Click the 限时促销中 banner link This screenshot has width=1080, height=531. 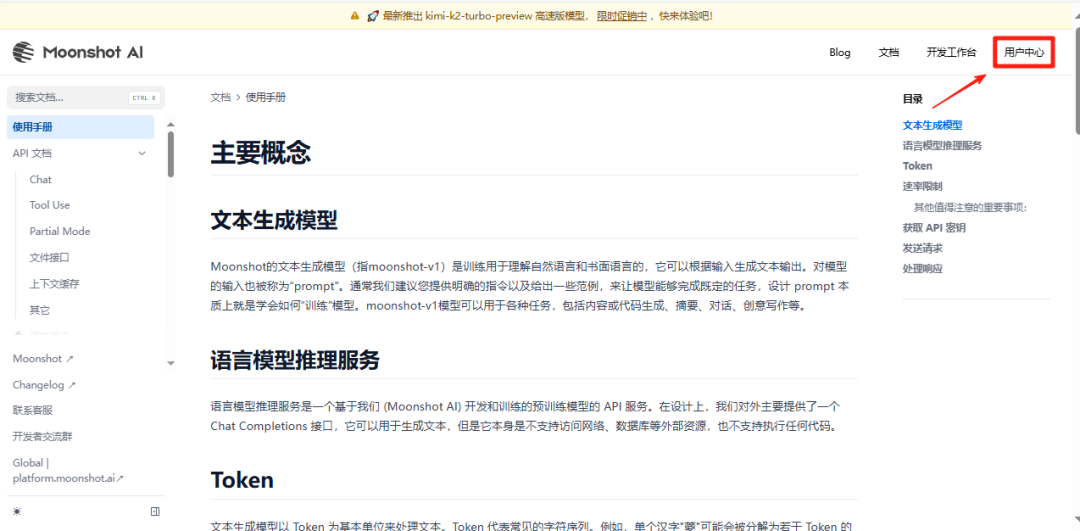(x=621, y=15)
